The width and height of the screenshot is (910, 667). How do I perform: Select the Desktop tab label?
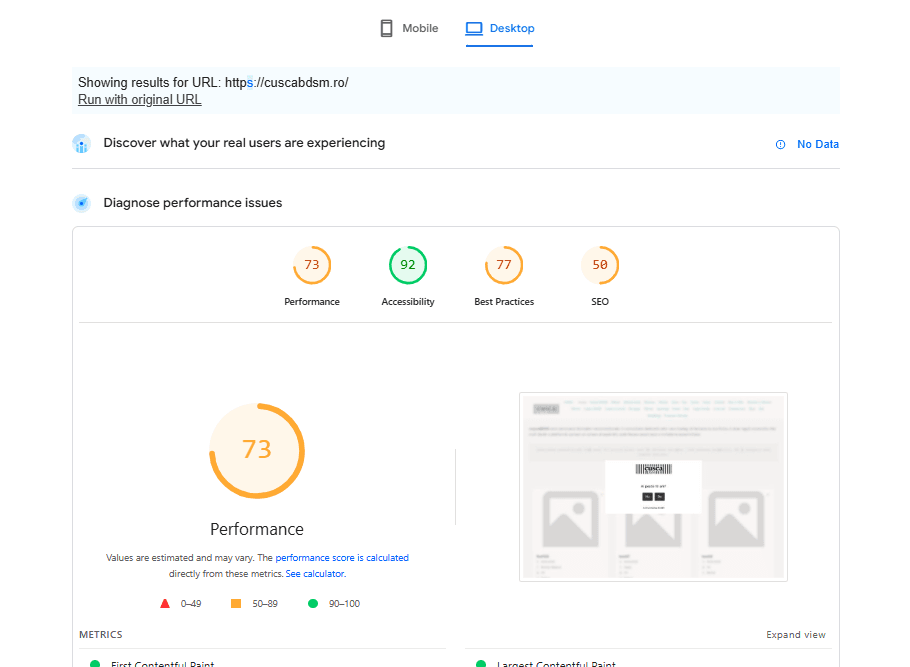[x=511, y=29]
